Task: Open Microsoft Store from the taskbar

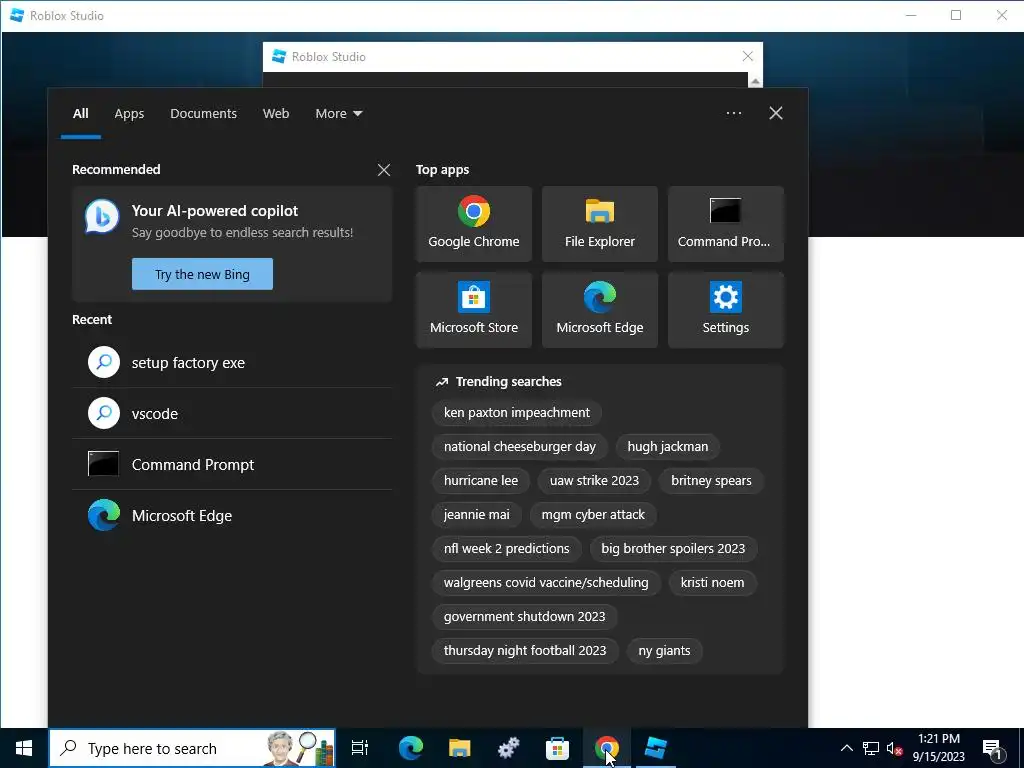Action: [557, 748]
